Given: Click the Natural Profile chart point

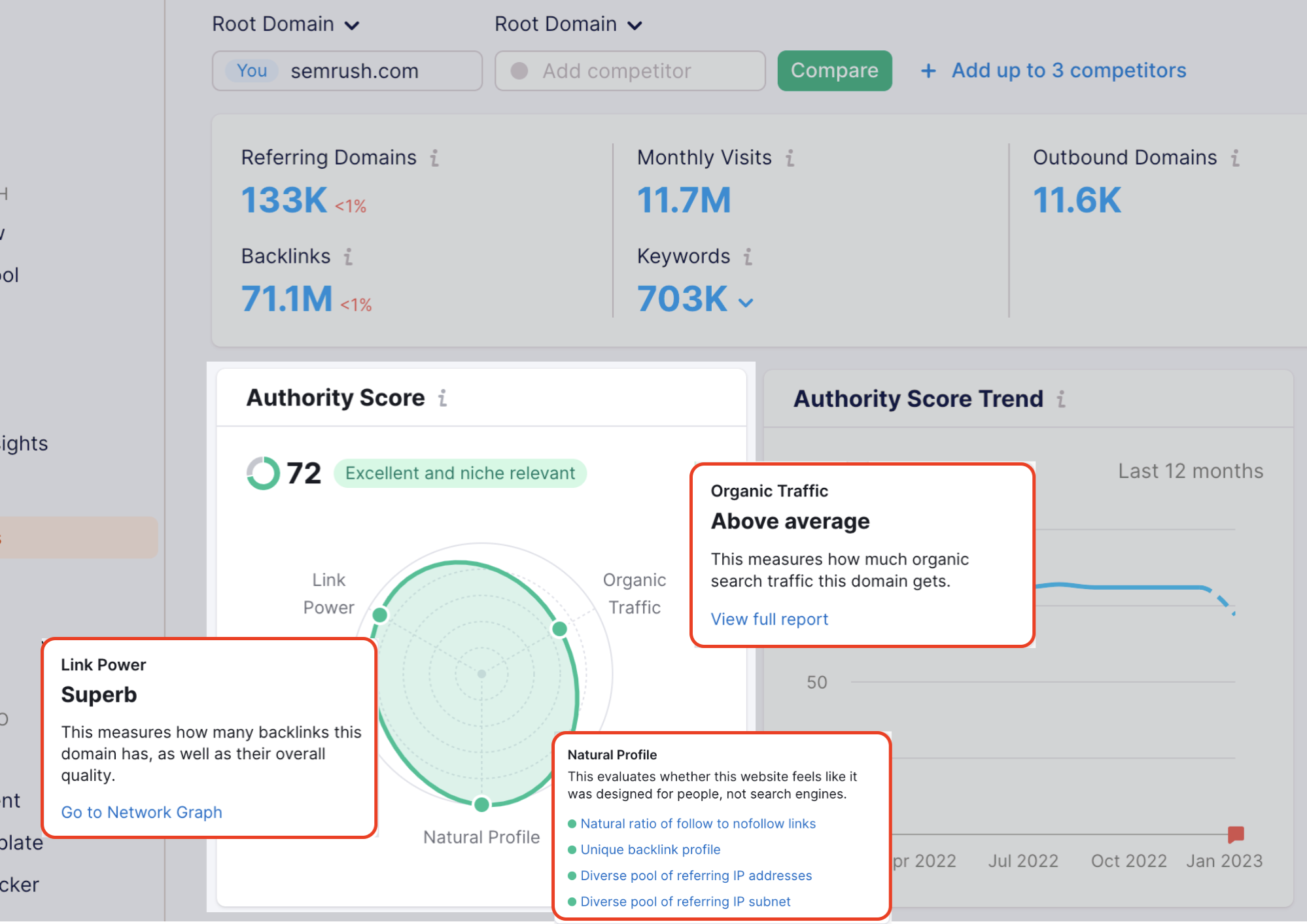Looking at the screenshot, I should click(481, 804).
